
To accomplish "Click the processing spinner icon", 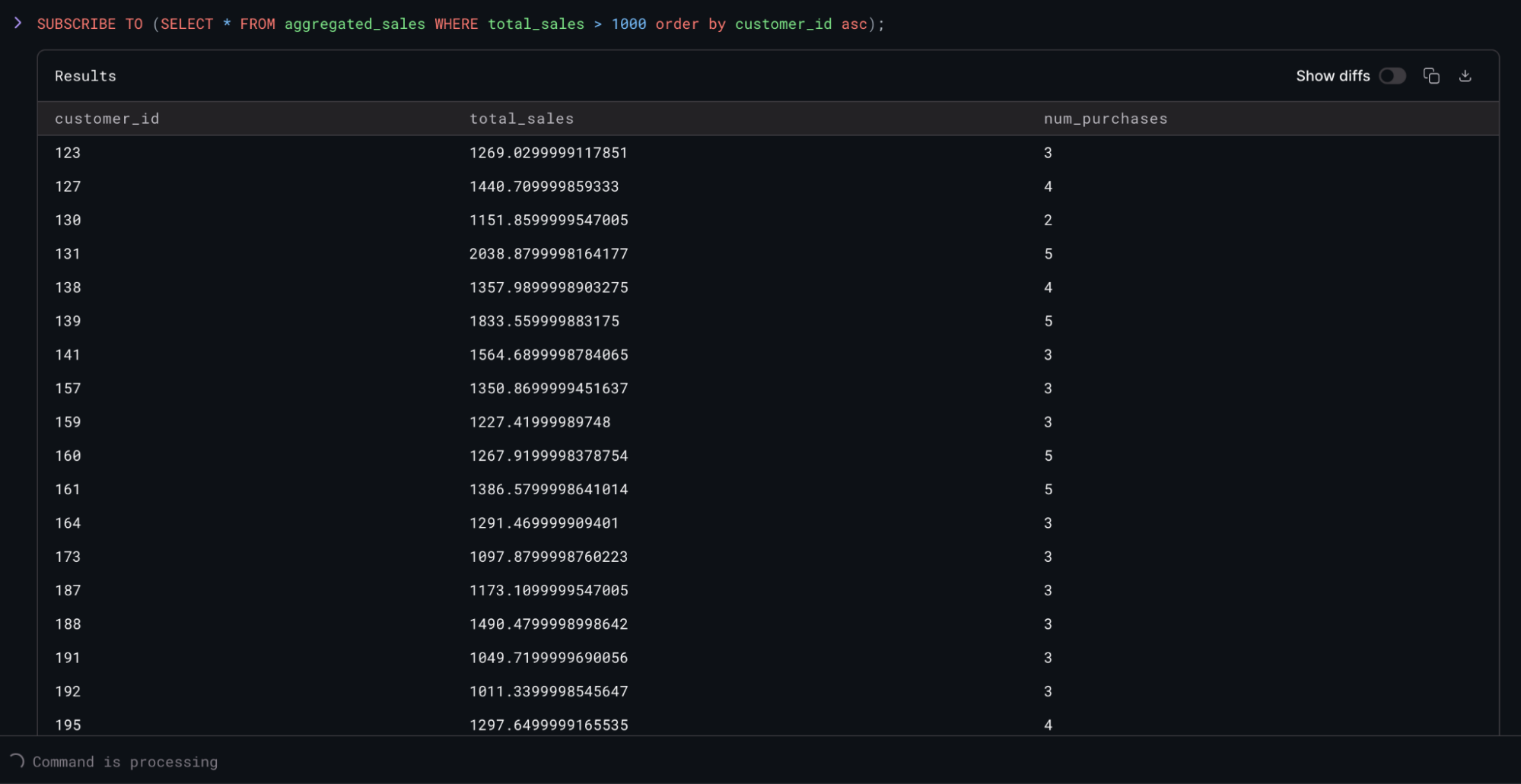I will [17, 761].
